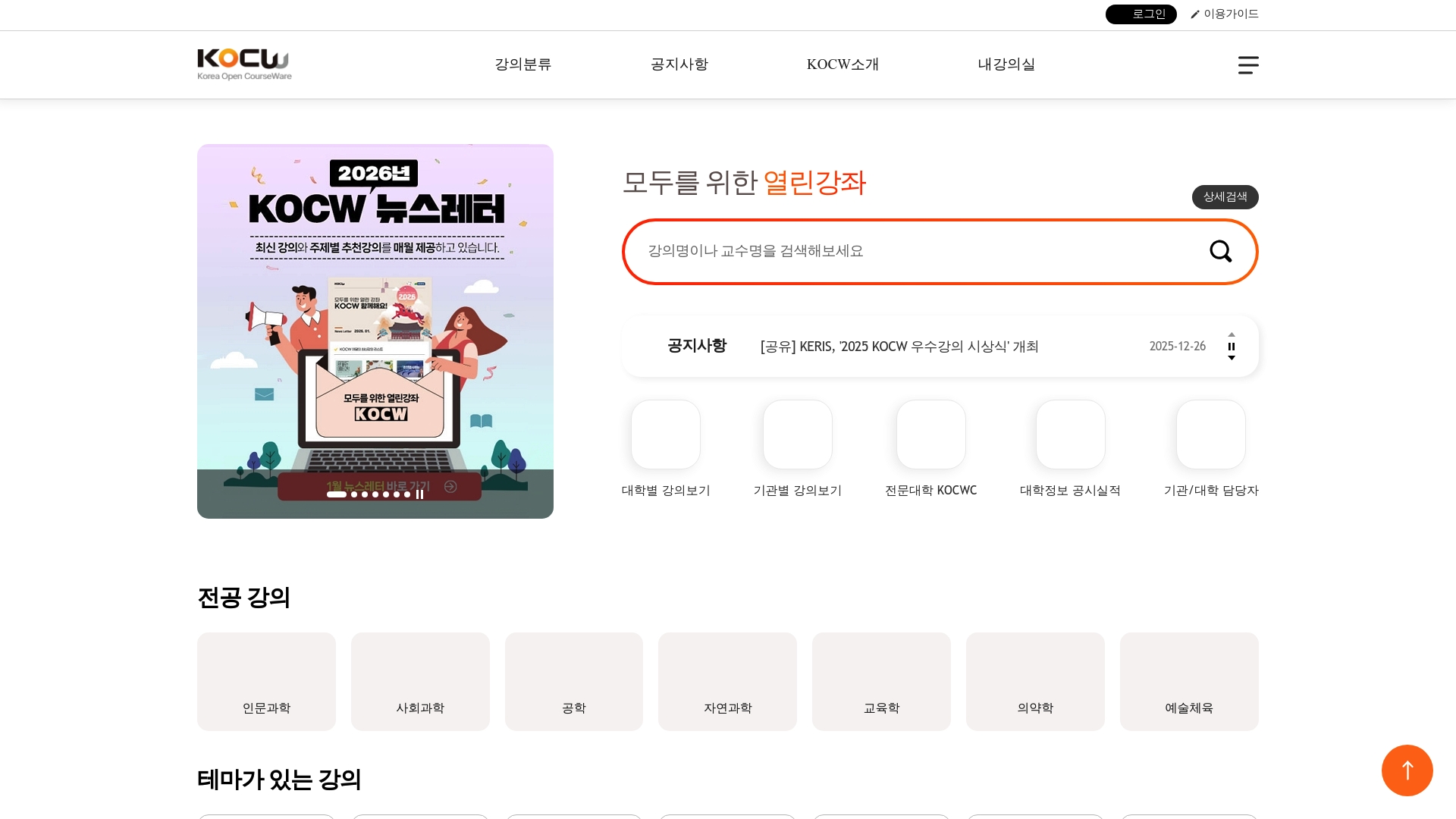Open the 상세검색 advanced search panel
Screen dimensions: 1456x819
(x=1224, y=197)
